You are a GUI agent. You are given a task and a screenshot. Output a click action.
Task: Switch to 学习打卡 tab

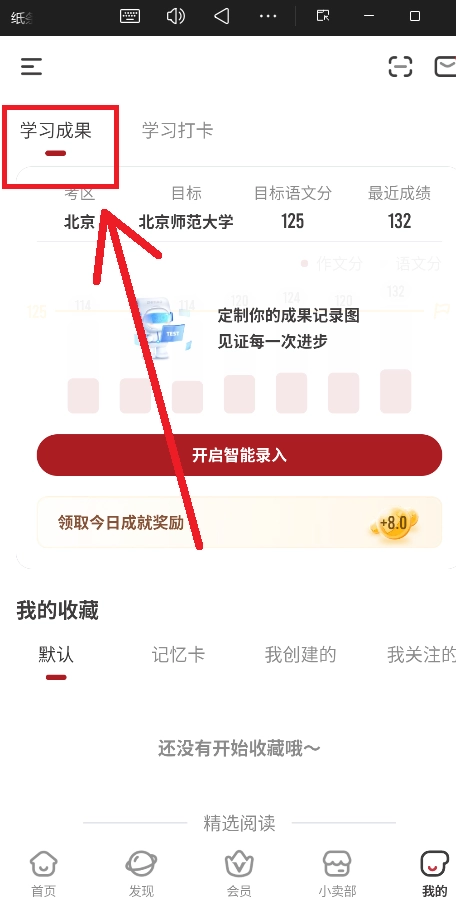coord(178,130)
